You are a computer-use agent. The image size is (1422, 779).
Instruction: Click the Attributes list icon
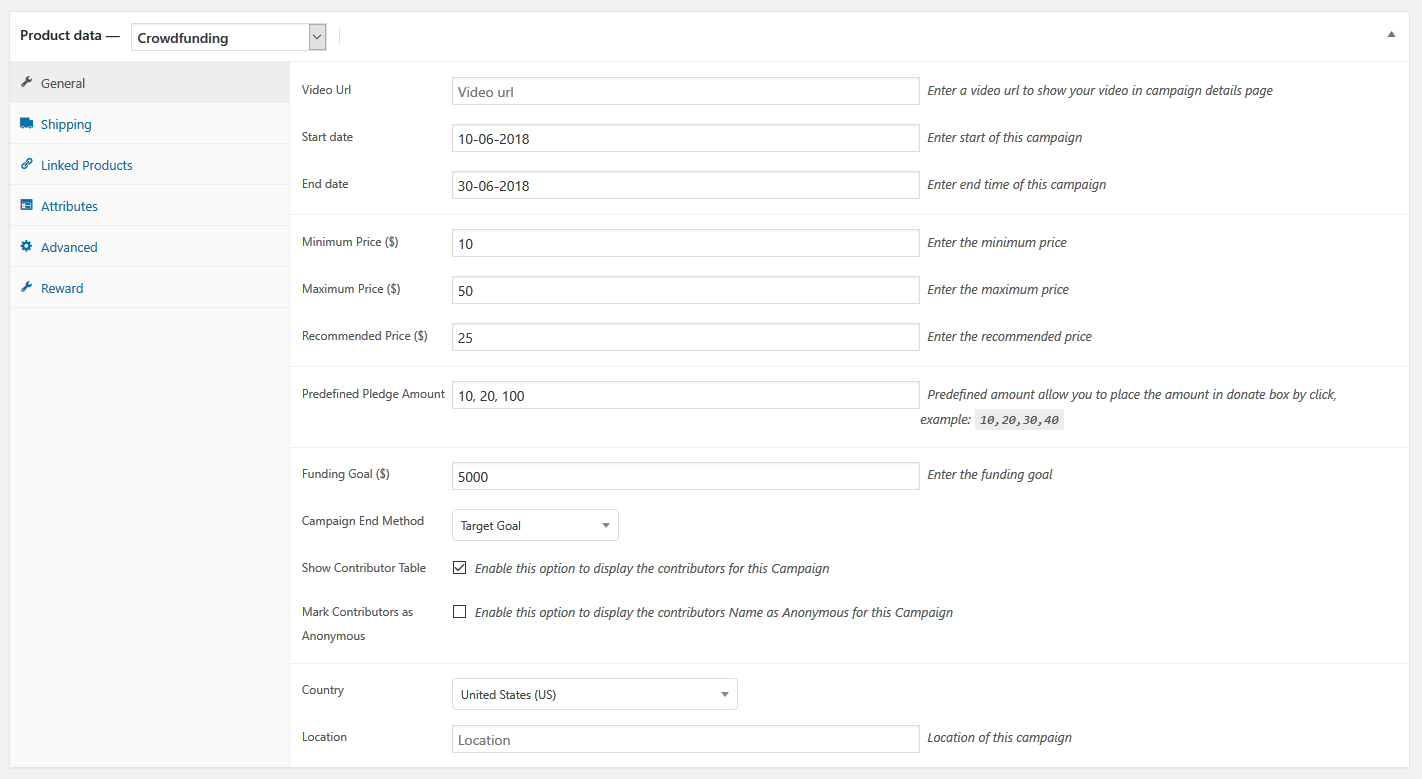(x=27, y=205)
